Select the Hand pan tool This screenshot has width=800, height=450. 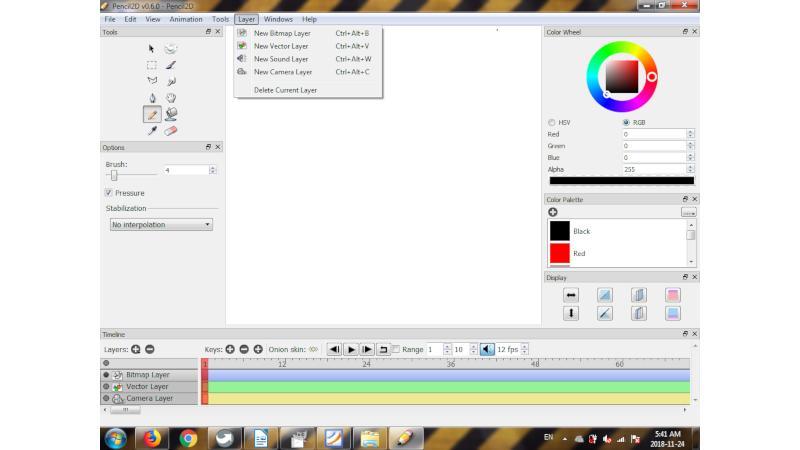(171, 98)
